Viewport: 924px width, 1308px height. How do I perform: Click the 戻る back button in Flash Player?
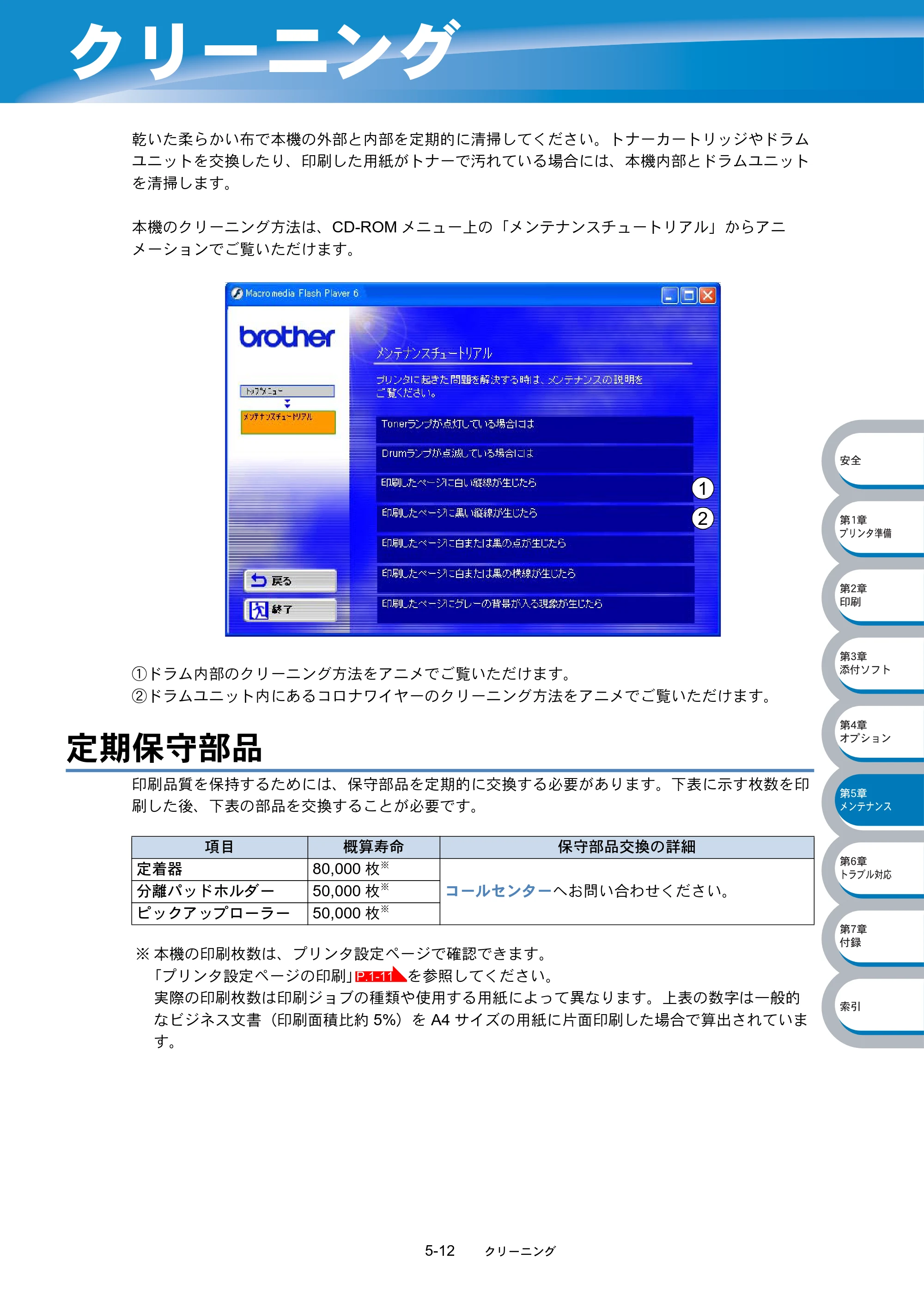290,580
